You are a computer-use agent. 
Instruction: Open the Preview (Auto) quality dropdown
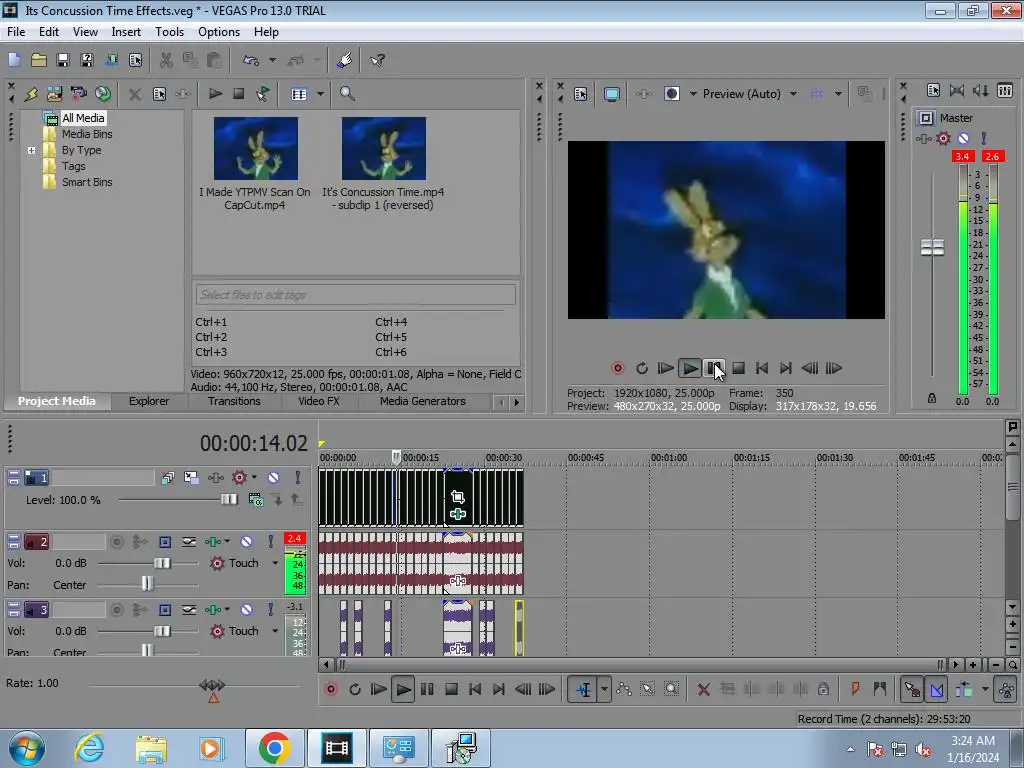point(793,94)
